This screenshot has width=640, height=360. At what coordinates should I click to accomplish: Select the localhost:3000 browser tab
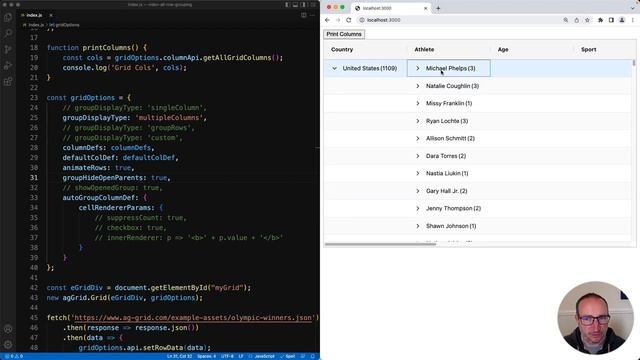click(x=390, y=8)
